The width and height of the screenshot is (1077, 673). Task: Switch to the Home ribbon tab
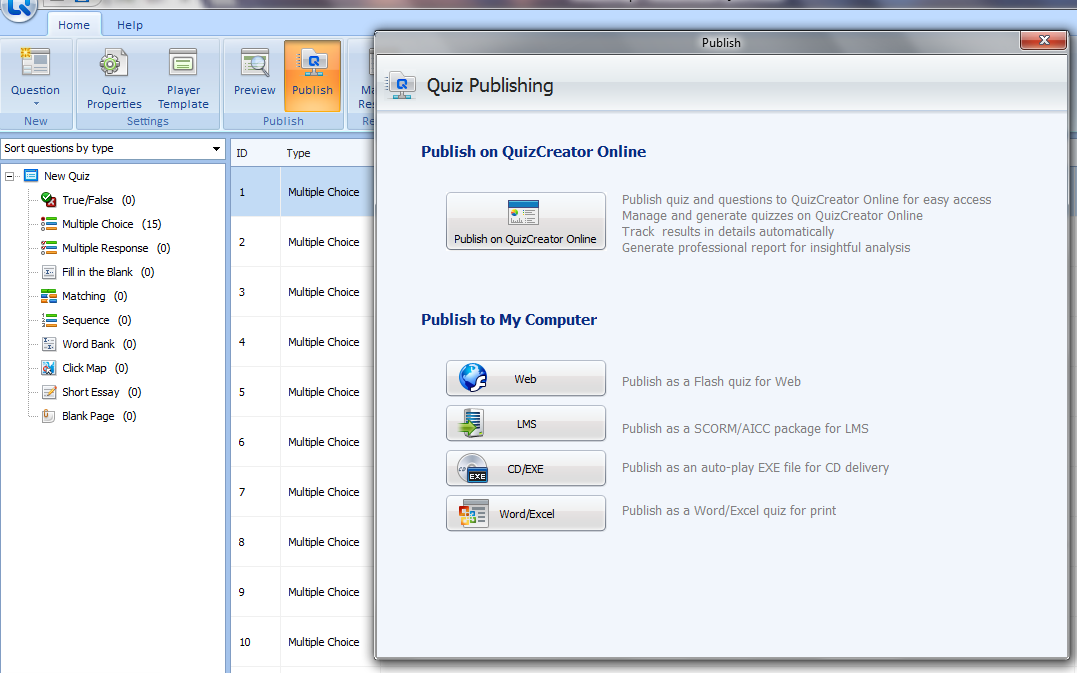[x=74, y=25]
